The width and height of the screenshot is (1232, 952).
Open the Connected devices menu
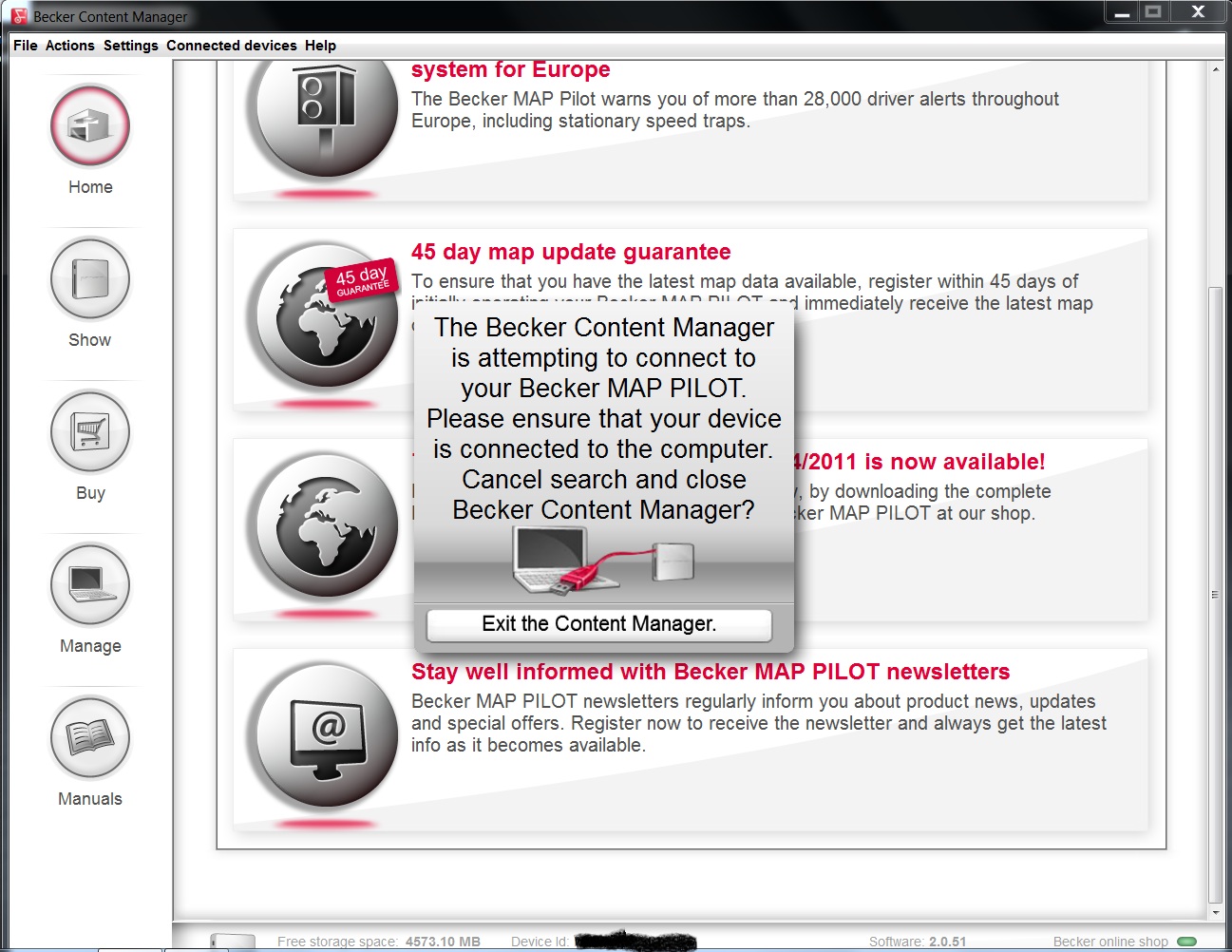pyautogui.click(x=232, y=46)
